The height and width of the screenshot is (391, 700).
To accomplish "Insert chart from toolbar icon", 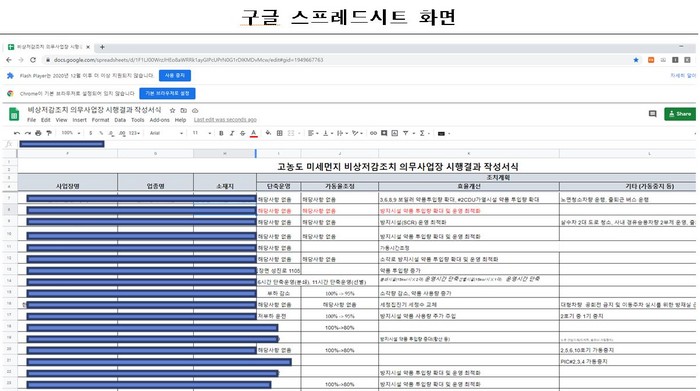I will 395,133.
